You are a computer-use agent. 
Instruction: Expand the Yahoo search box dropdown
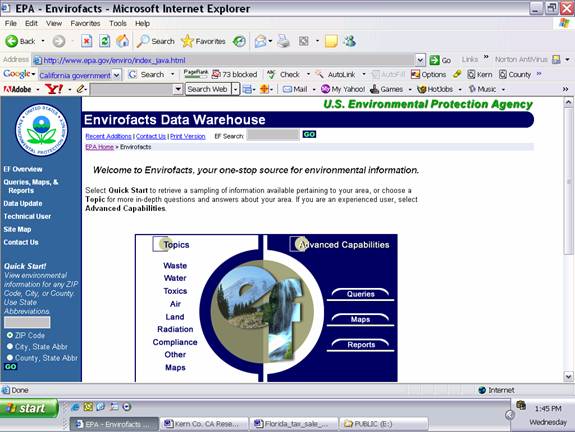[177, 89]
